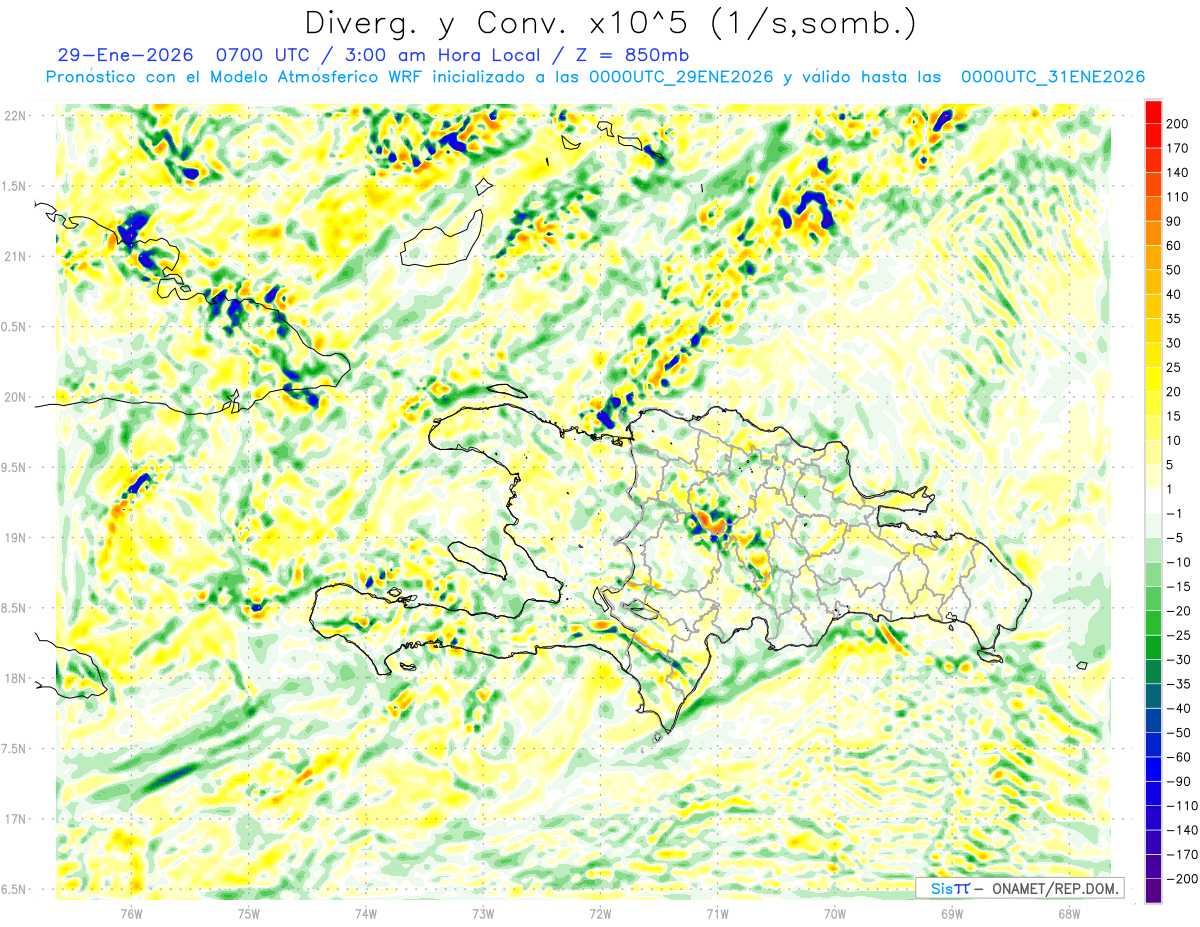
Task: Click the white color bar segment between 1 and -1
Action: [x=1153, y=502]
